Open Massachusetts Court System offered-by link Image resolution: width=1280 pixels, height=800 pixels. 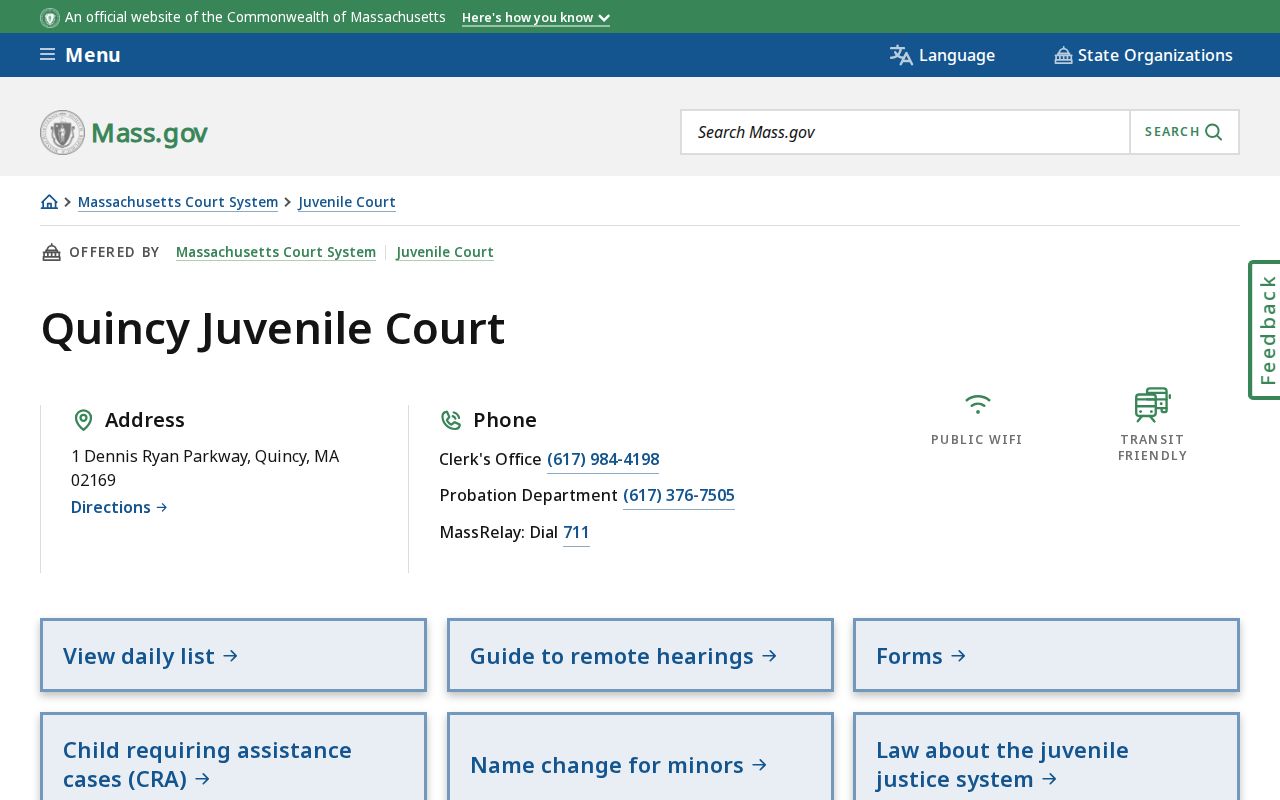tap(276, 252)
